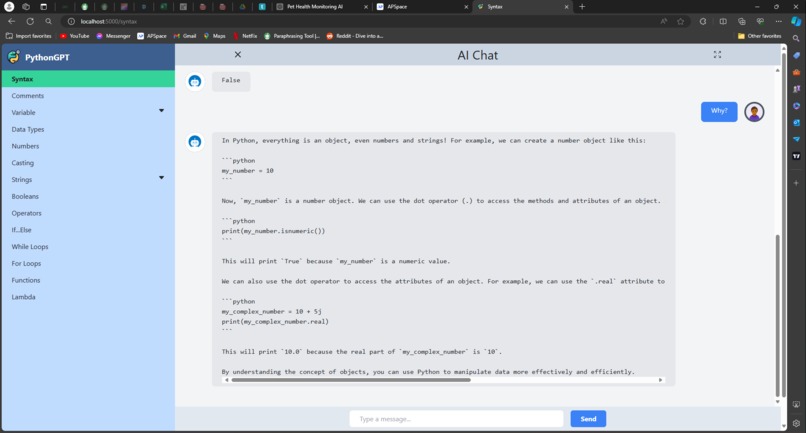The height and width of the screenshot is (433, 806).
Task: Open the Syntax sidebar item
Action: [x=88, y=79]
